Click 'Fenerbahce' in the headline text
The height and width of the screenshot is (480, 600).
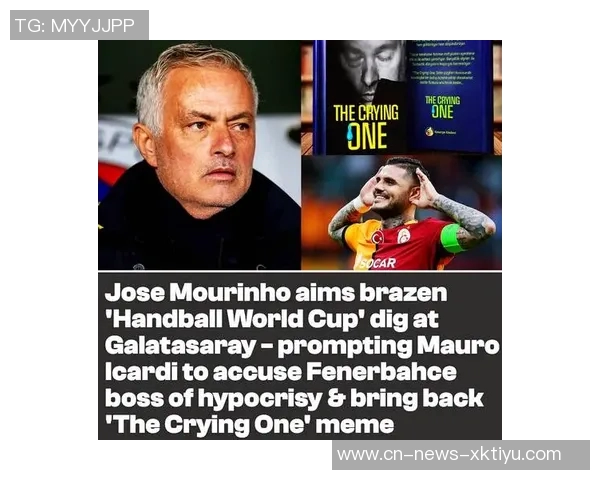coord(382,372)
